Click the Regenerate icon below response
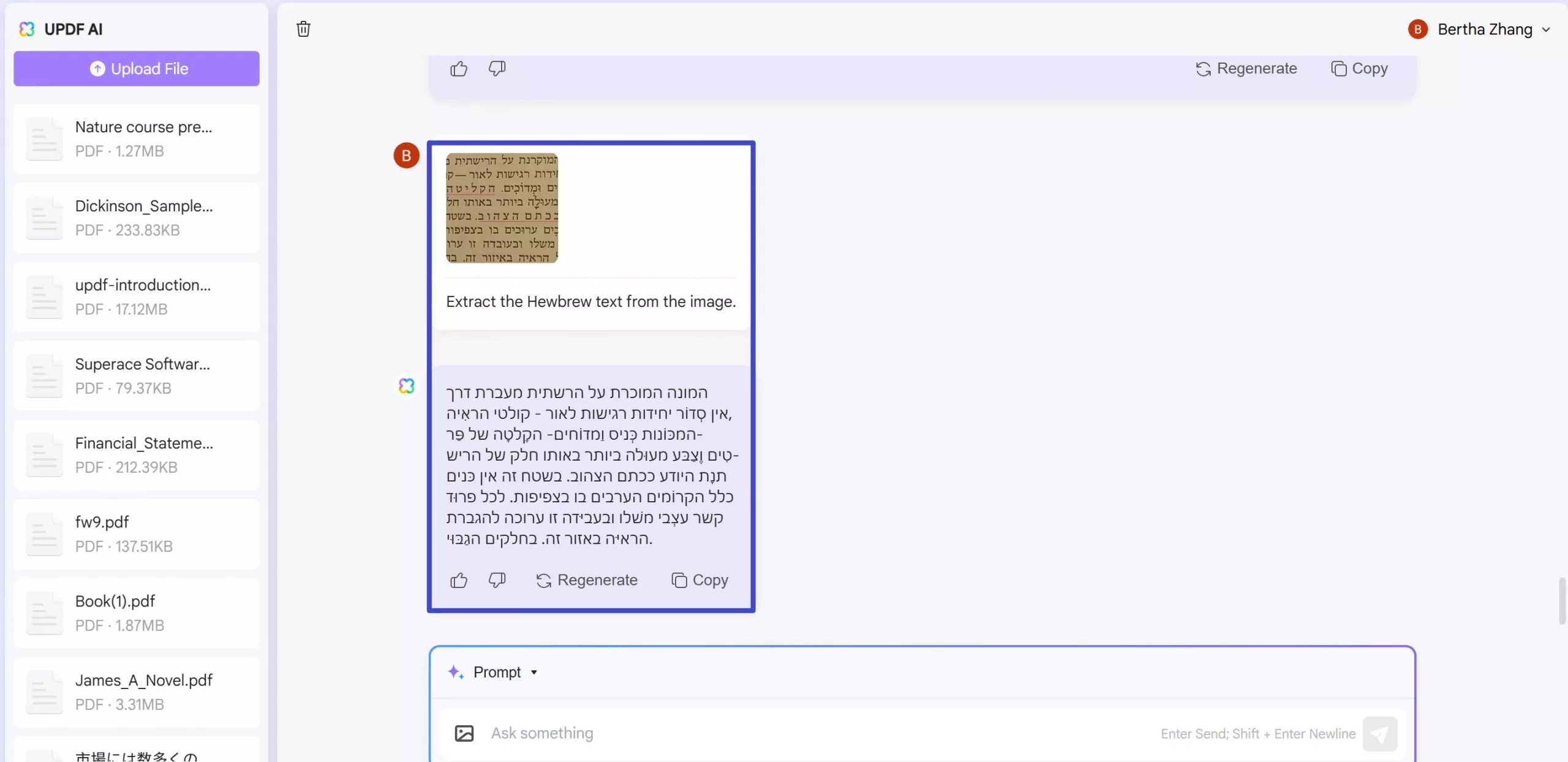 (x=543, y=580)
